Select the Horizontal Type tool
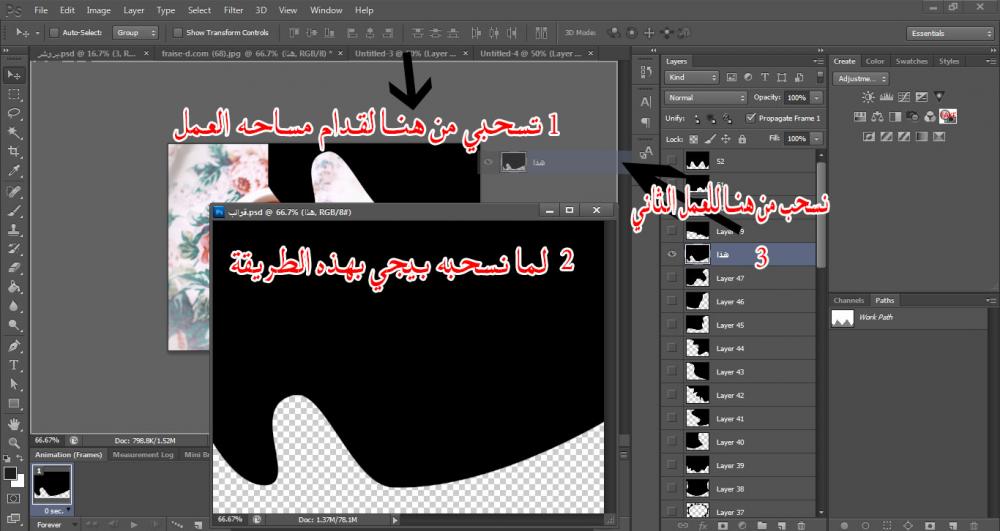This screenshot has height=531, width=1000. (14, 364)
